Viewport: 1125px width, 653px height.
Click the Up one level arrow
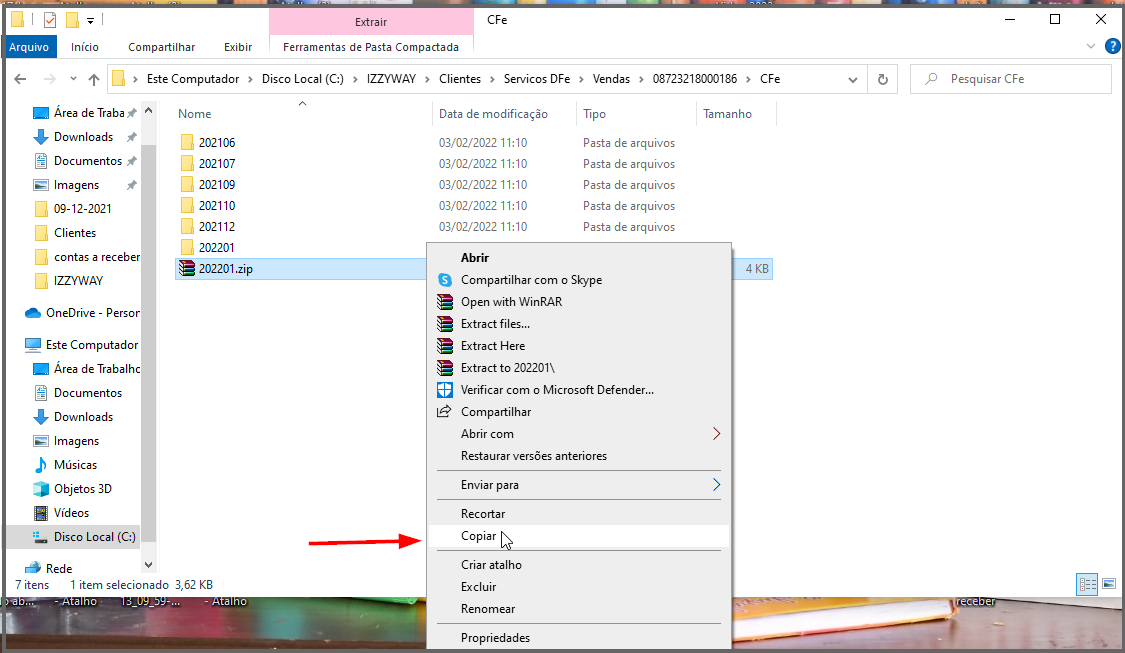pyautogui.click(x=94, y=79)
